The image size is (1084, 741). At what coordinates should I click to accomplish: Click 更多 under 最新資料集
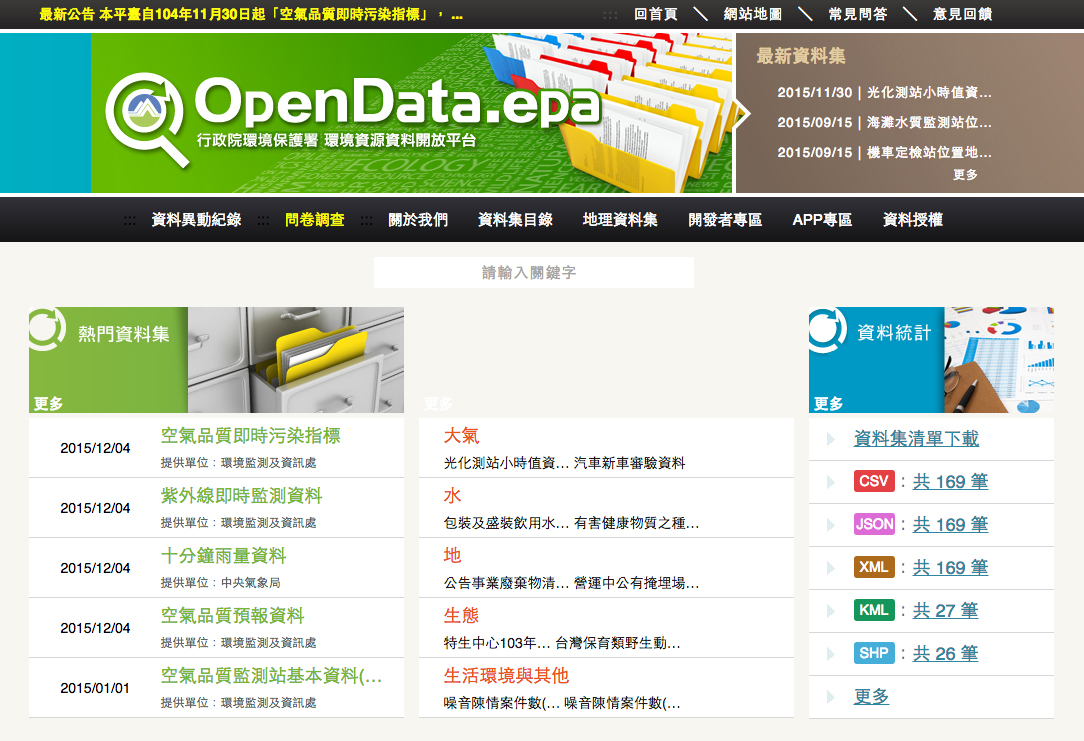(965, 174)
